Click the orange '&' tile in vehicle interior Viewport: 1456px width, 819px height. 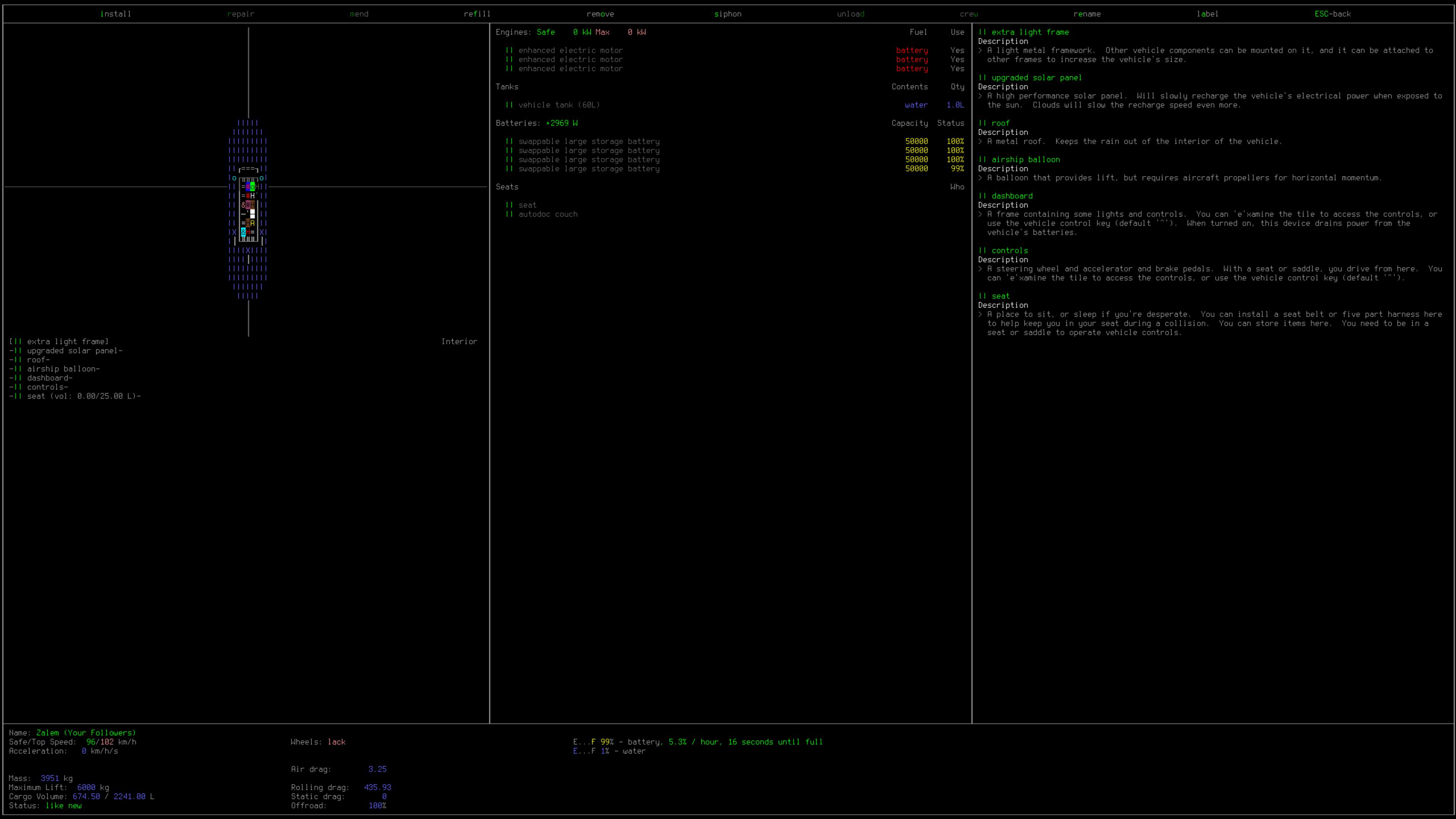[x=243, y=205]
